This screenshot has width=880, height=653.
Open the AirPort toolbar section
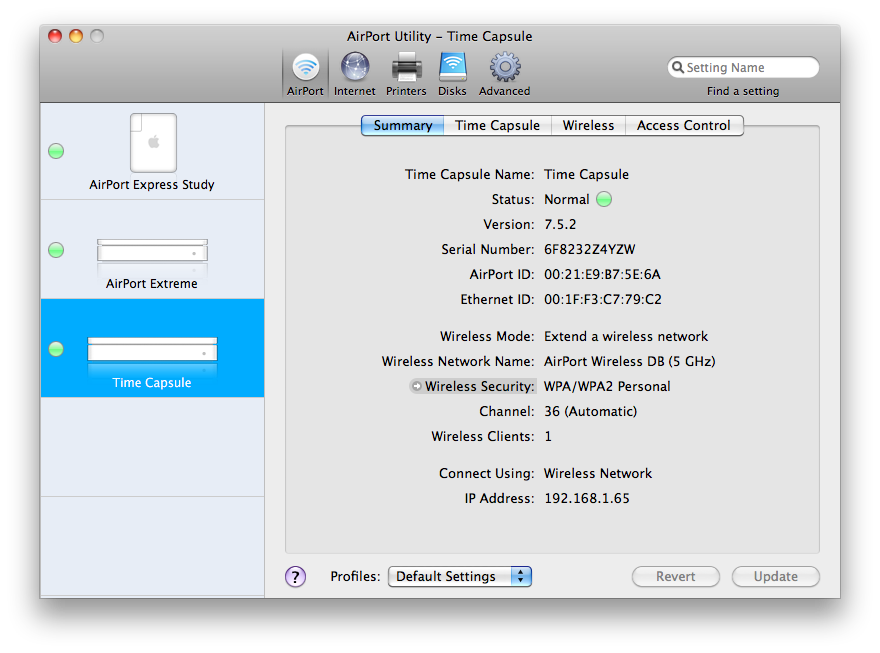pyautogui.click(x=305, y=74)
